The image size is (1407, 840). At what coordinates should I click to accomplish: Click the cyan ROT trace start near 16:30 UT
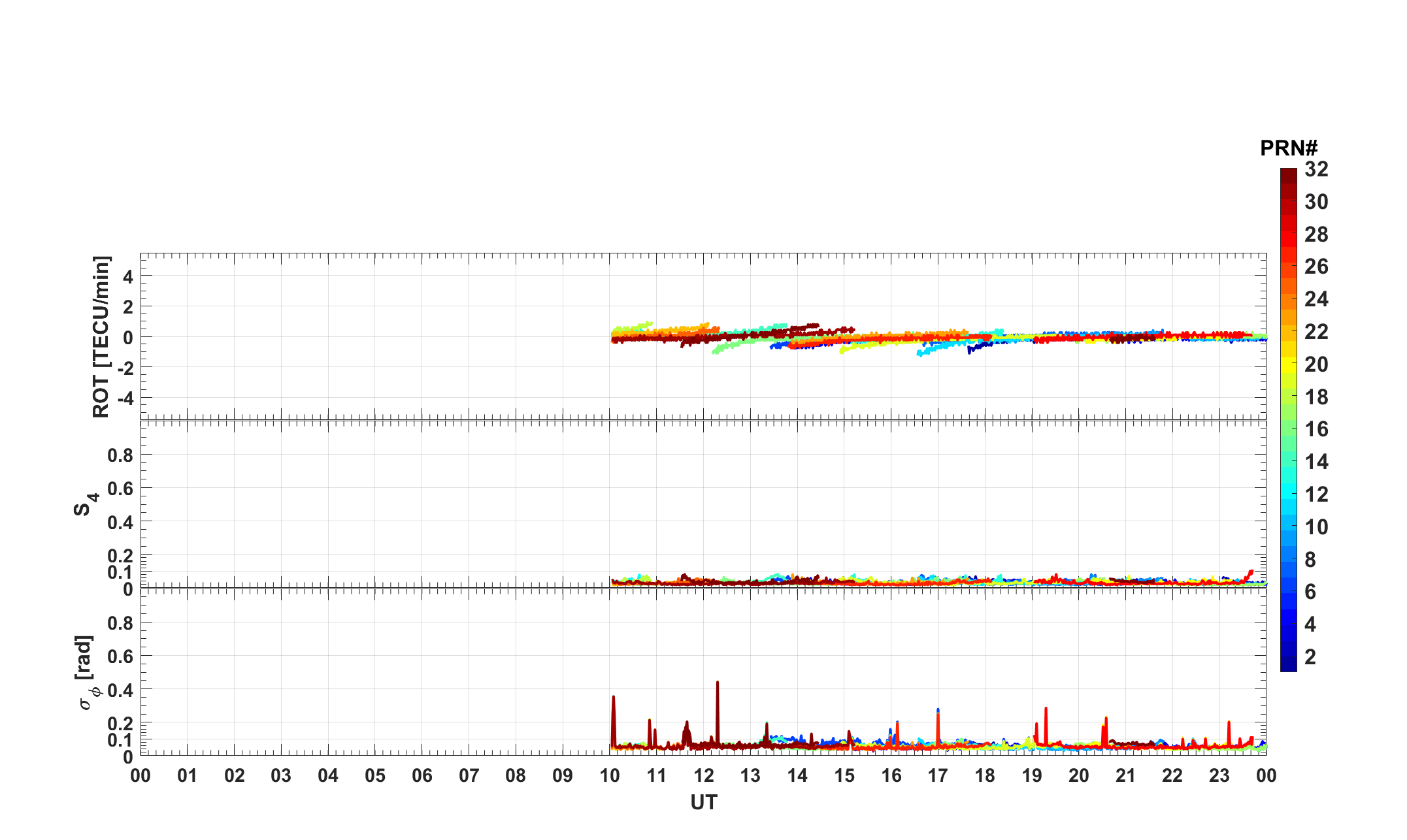point(920,354)
